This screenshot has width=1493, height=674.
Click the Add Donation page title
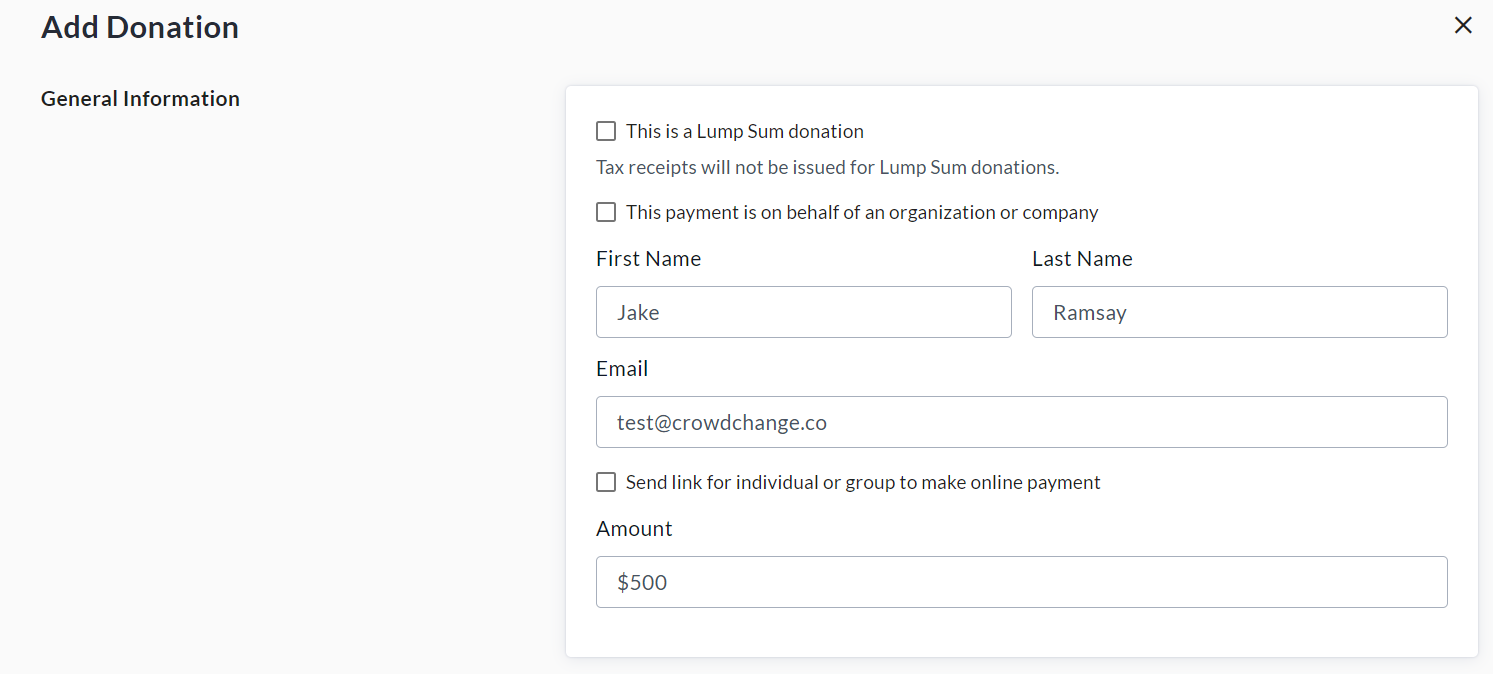click(140, 27)
